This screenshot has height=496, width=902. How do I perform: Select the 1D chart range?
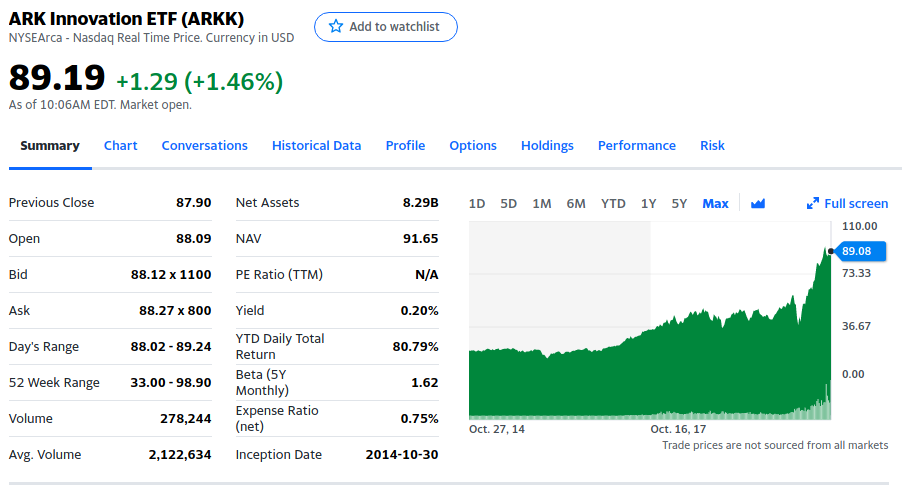[x=477, y=203]
